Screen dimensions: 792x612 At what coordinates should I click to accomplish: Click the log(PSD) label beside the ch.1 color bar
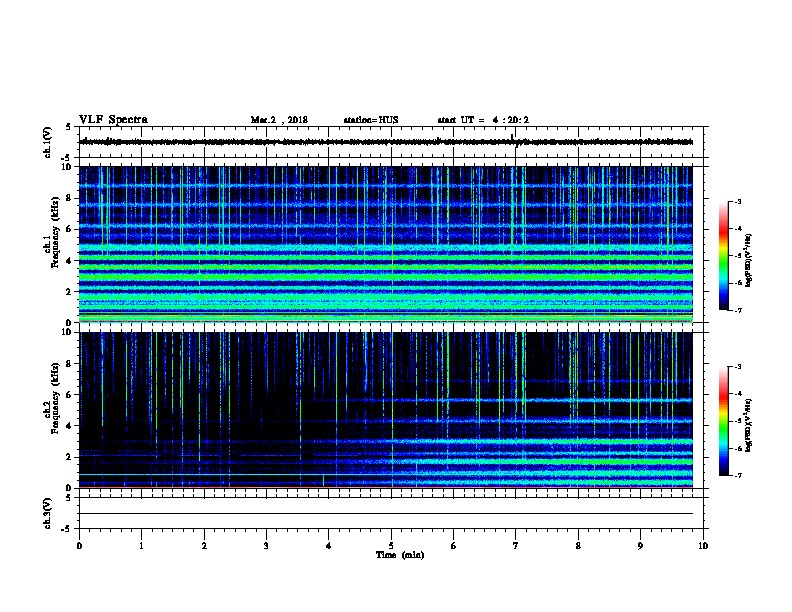click(749, 261)
